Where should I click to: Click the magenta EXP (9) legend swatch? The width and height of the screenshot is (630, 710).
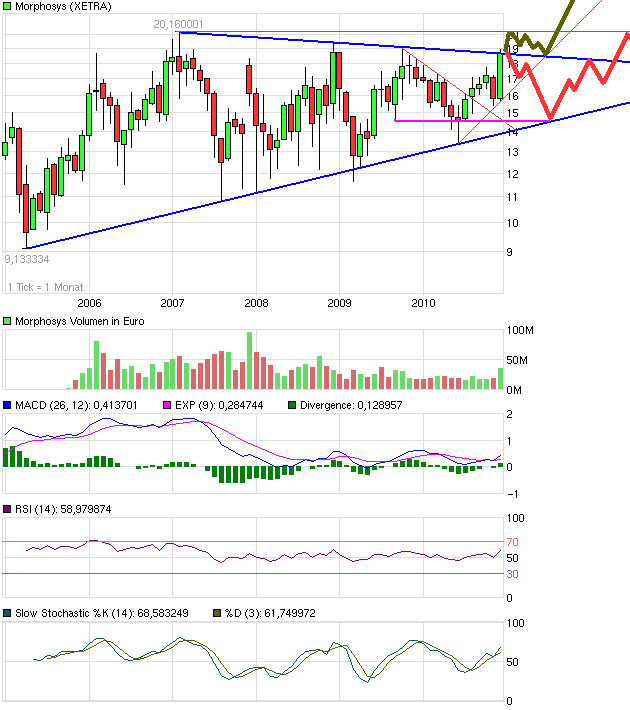click(167, 405)
